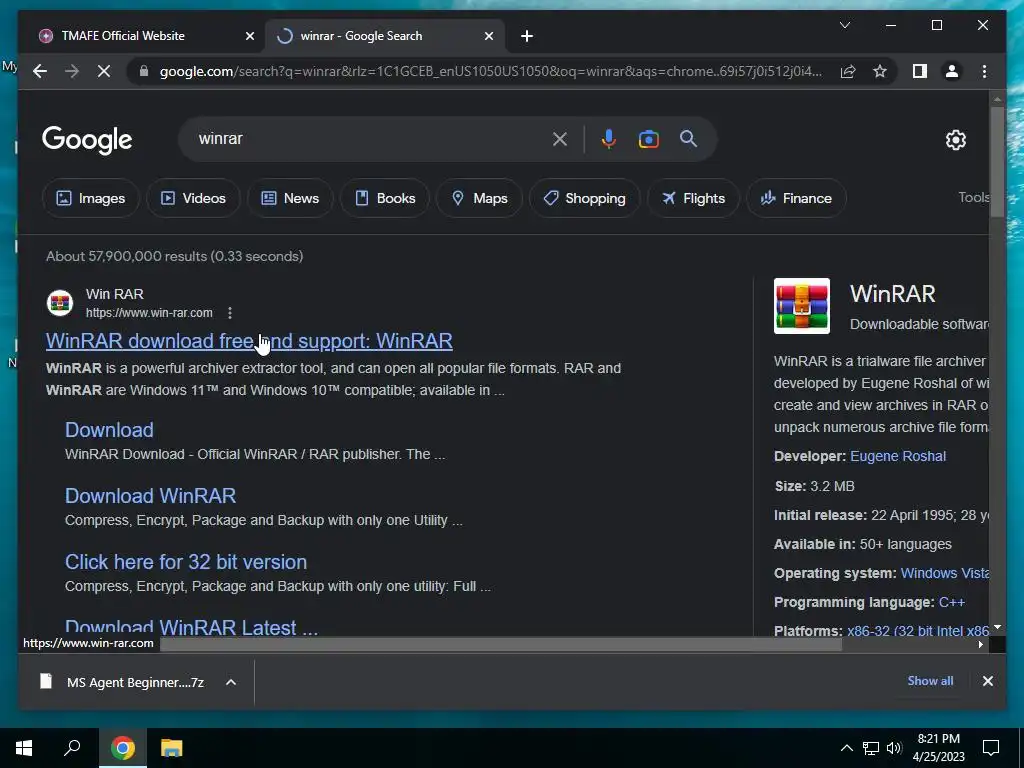Open the x86-32 platforms link
Screen dimensions: 1024x768
coord(918,631)
